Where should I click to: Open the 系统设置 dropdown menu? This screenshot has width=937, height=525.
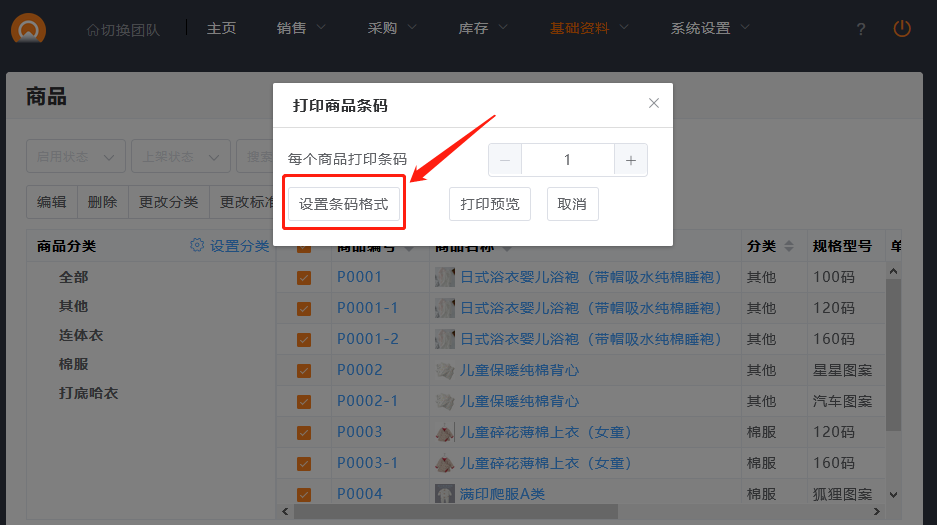[711, 28]
